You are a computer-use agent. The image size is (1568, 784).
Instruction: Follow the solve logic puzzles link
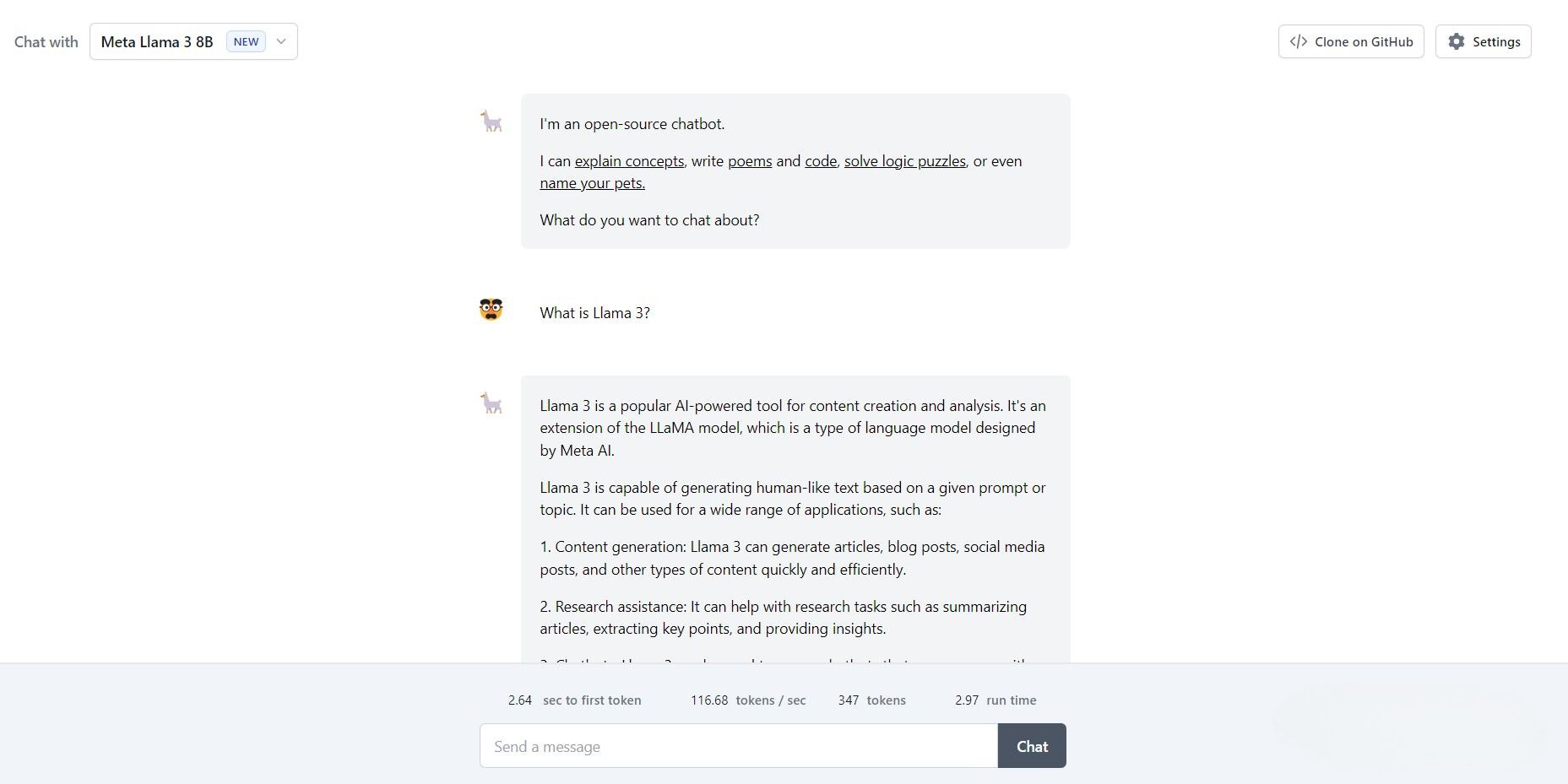pos(905,161)
